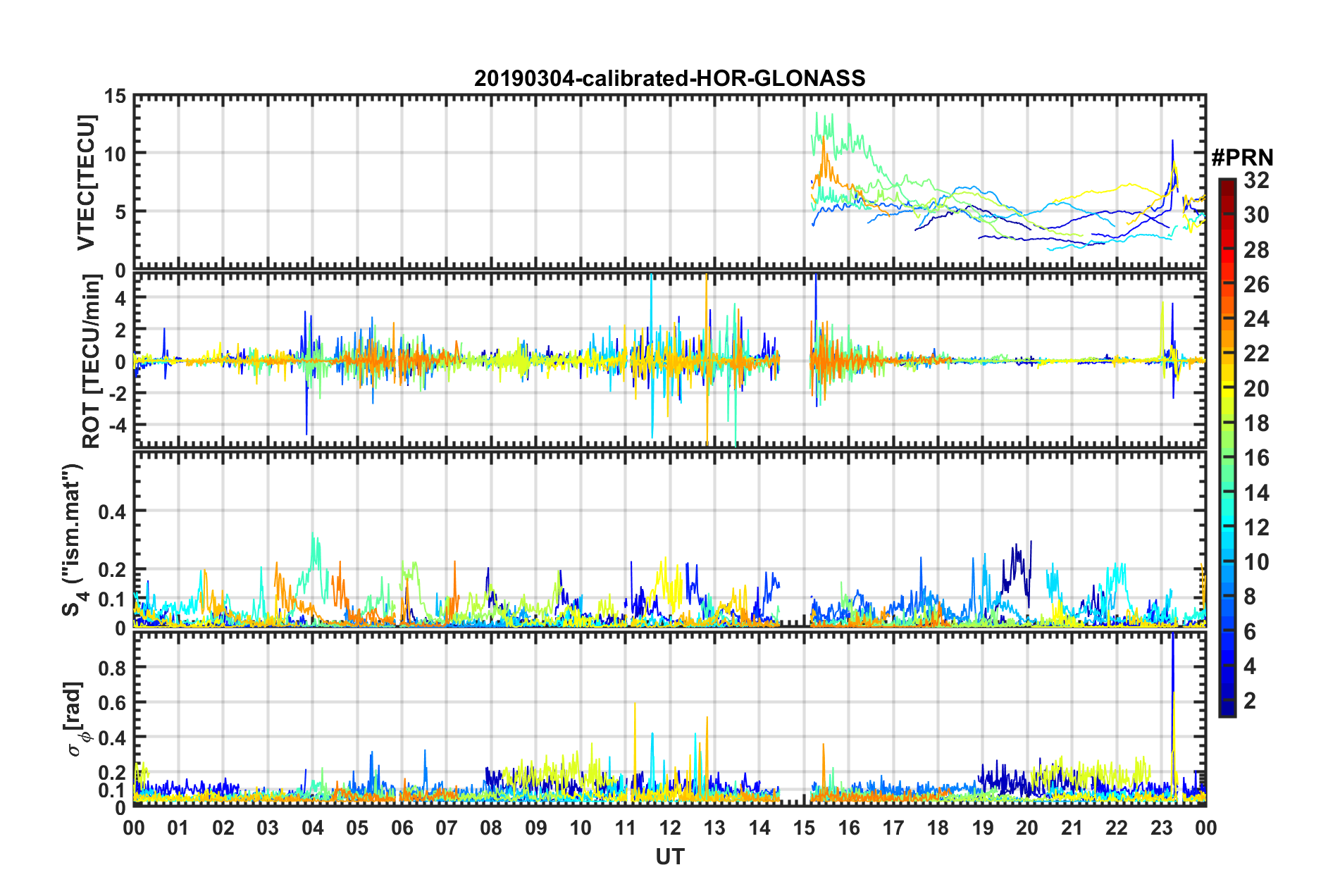Click the -4 tick on ROT axis
This screenshot has width=1340, height=896.
pos(115,425)
